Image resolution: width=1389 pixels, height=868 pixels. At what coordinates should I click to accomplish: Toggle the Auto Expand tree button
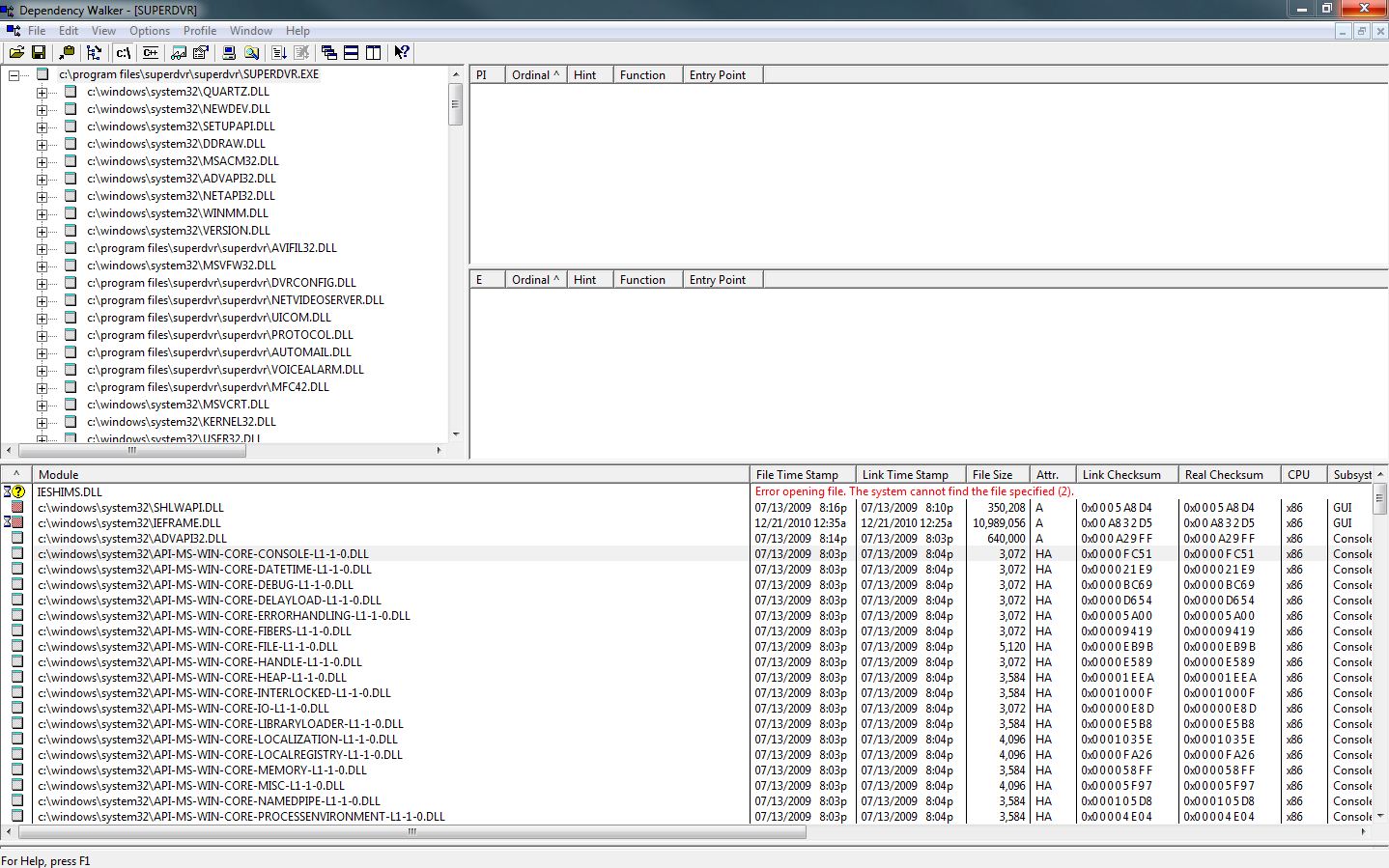click(x=94, y=52)
